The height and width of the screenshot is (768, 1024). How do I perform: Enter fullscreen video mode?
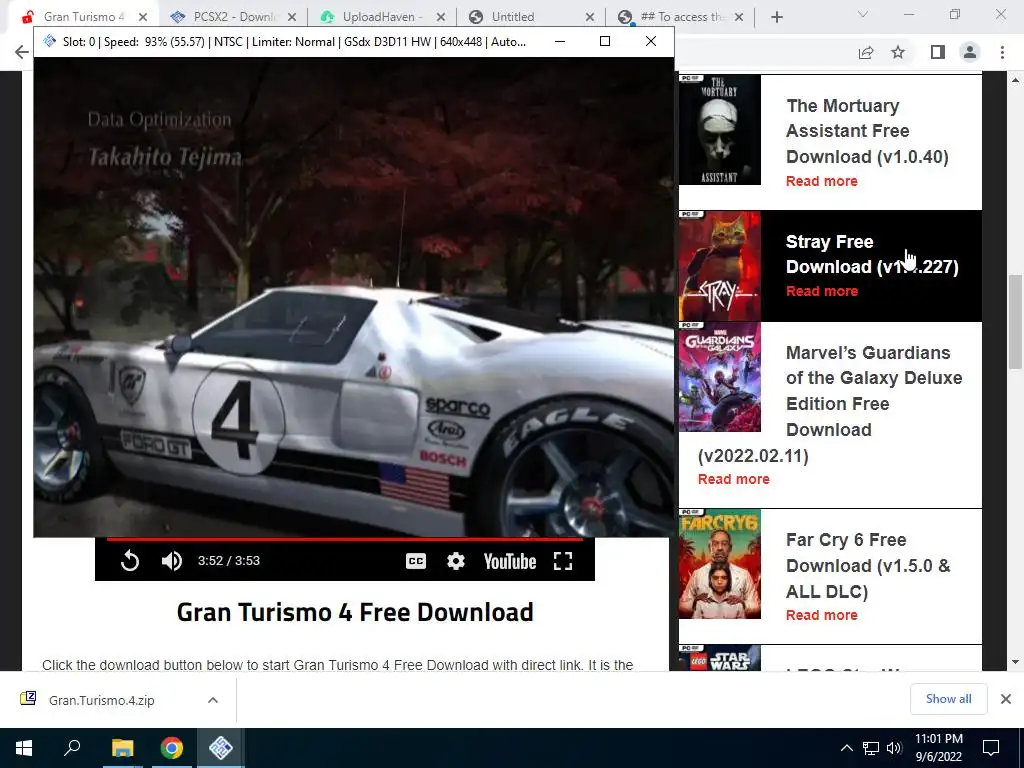click(x=563, y=561)
